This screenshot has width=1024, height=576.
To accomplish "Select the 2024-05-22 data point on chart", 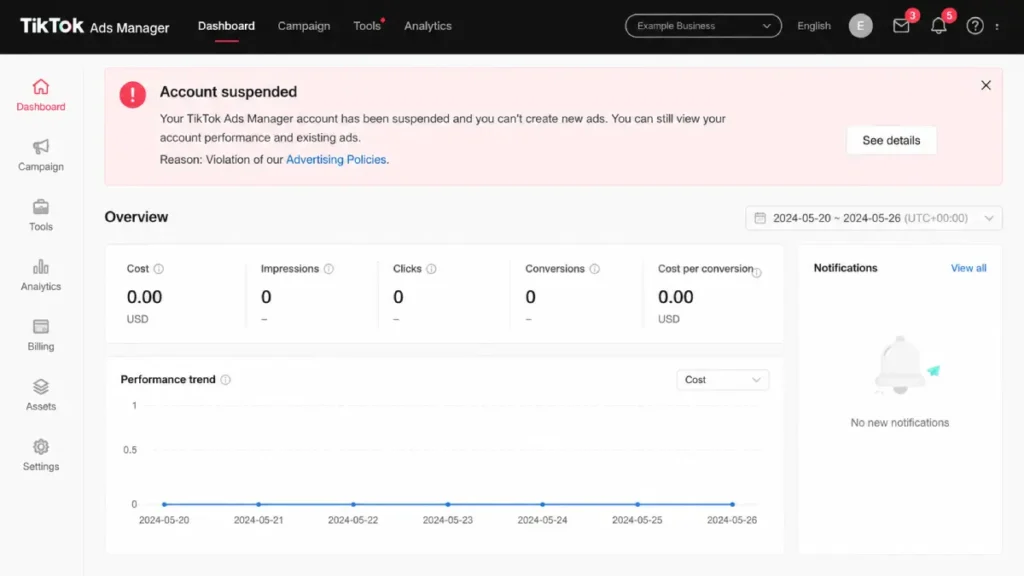I will [x=353, y=504].
